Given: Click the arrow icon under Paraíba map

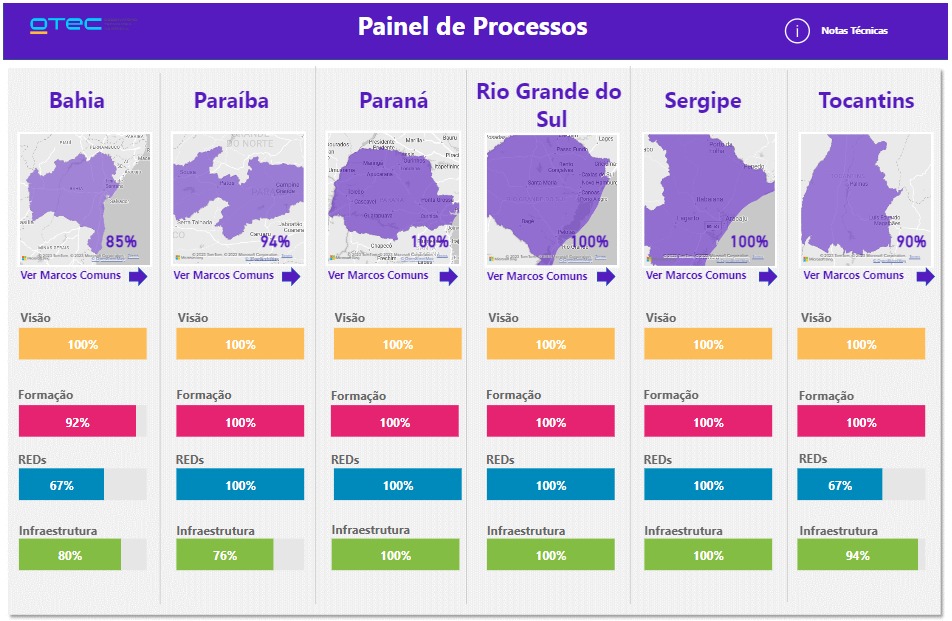Looking at the screenshot, I should point(291,277).
